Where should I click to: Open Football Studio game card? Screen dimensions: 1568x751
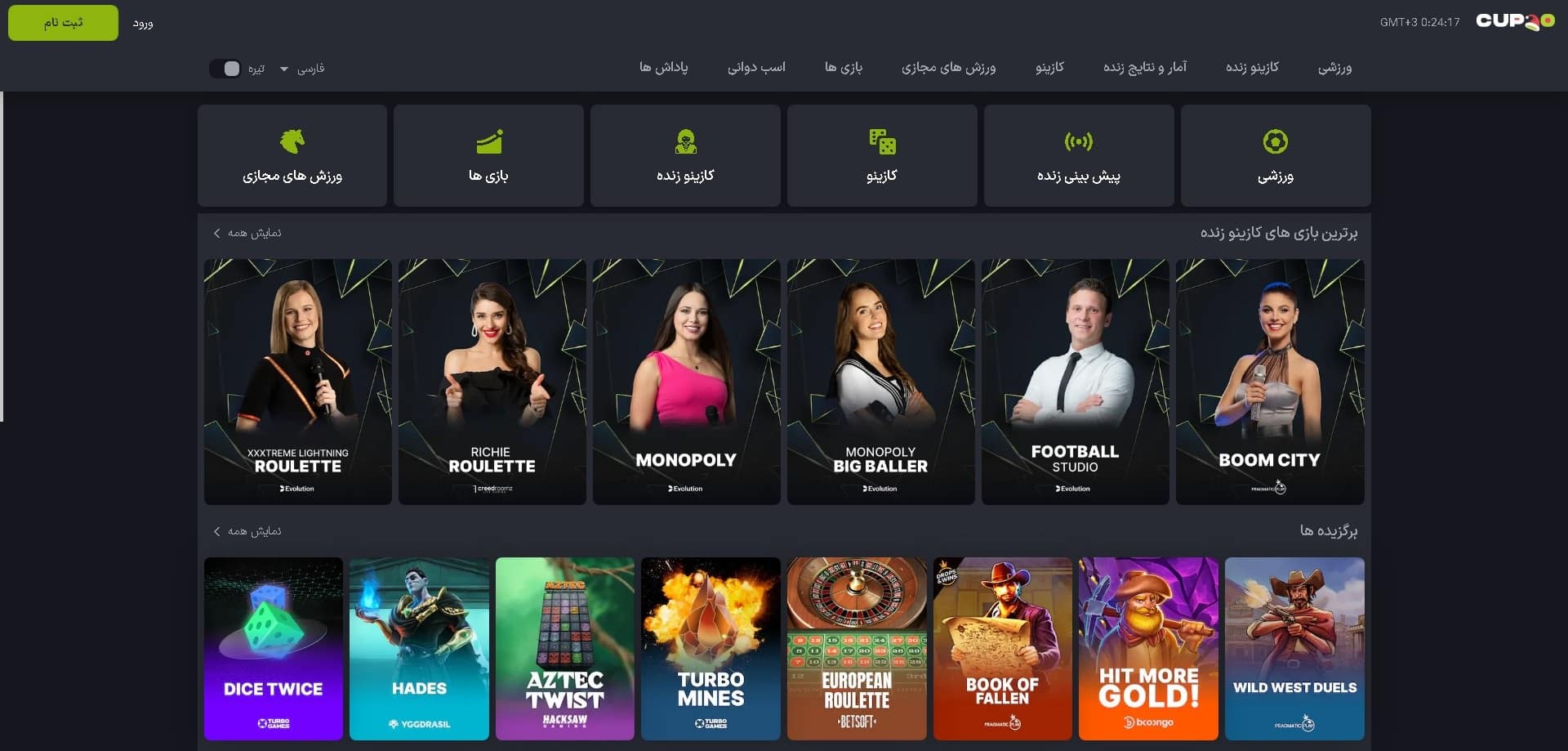pyautogui.click(x=1075, y=382)
